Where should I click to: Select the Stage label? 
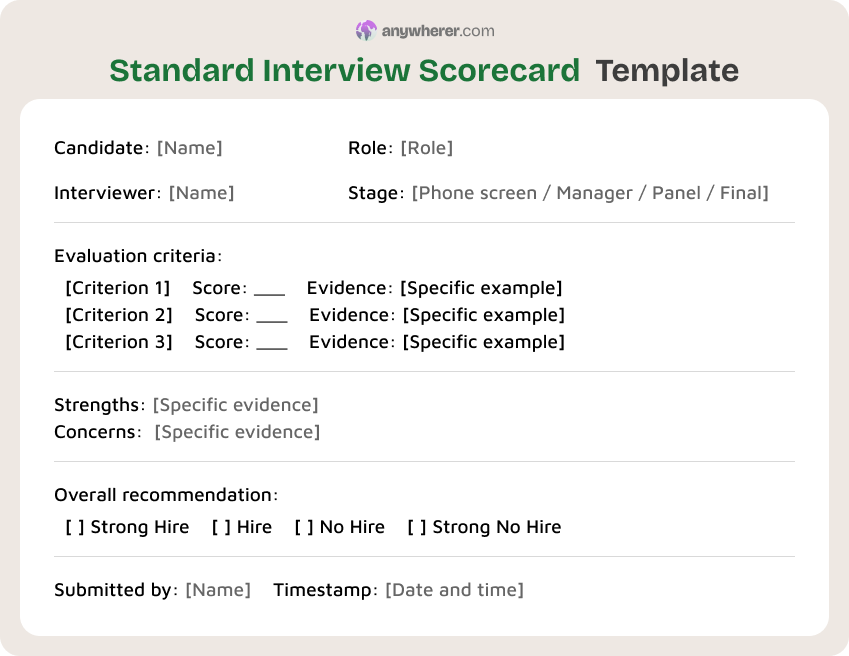pyautogui.click(x=376, y=193)
